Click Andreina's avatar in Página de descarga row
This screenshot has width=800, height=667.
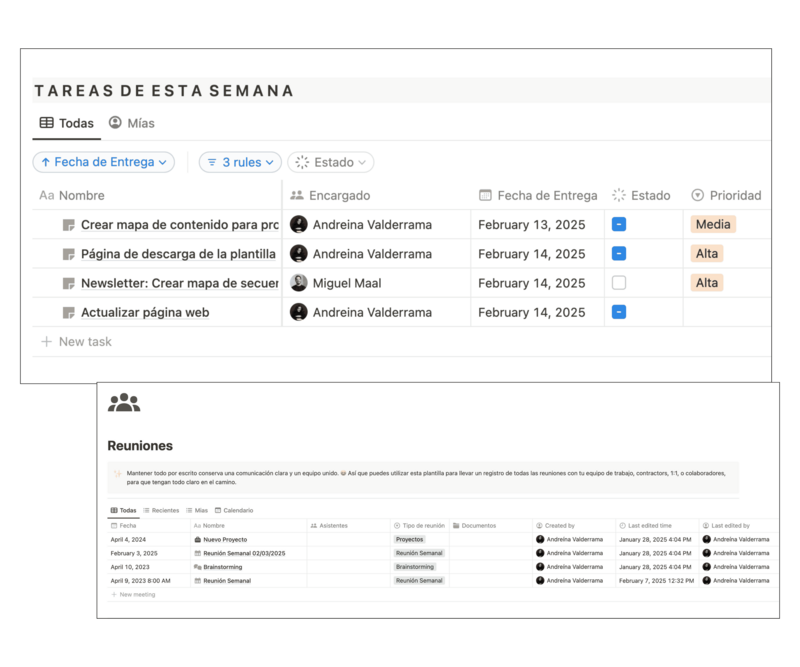pyautogui.click(x=298, y=254)
